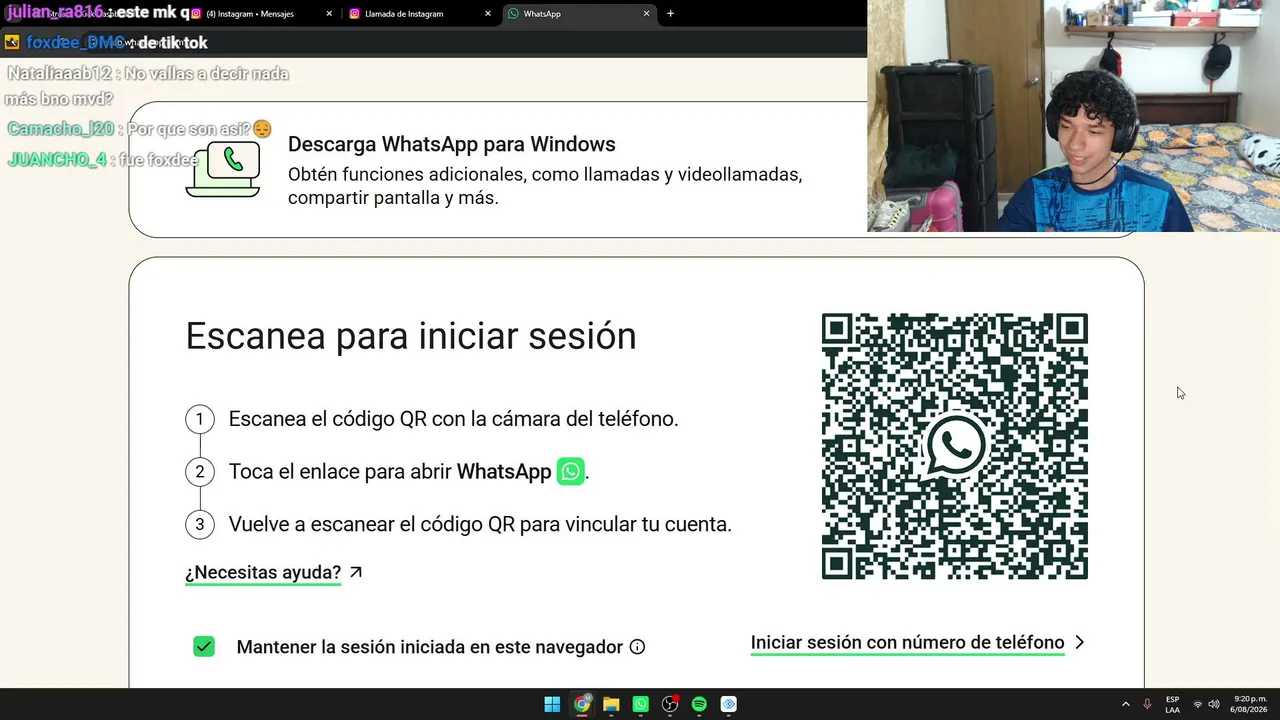The width and height of the screenshot is (1280, 720).
Task: Open the WhatsApp app from the taskbar
Action: [640, 704]
